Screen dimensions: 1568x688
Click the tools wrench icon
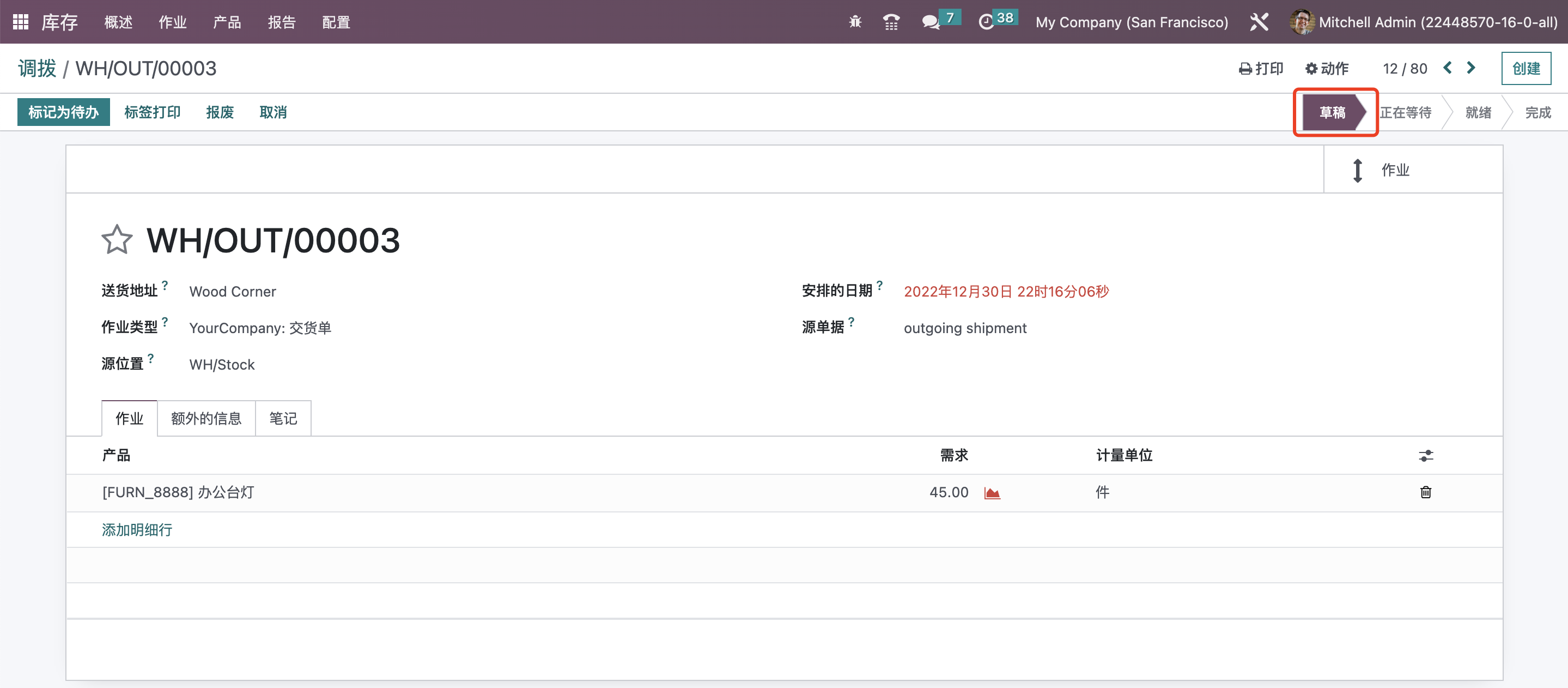(1259, 22)
